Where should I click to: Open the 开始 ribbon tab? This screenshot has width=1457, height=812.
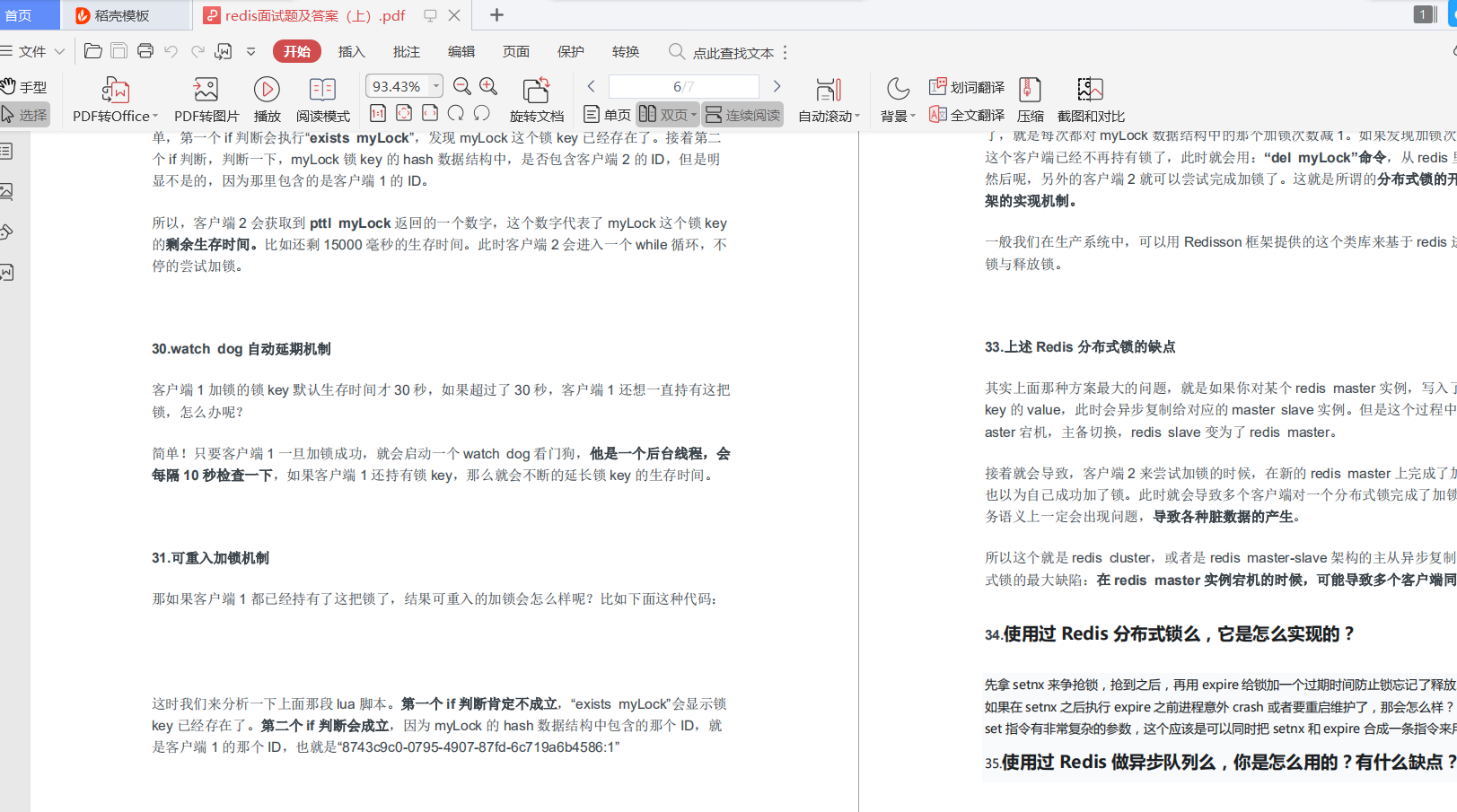click(x=297, y=52)
